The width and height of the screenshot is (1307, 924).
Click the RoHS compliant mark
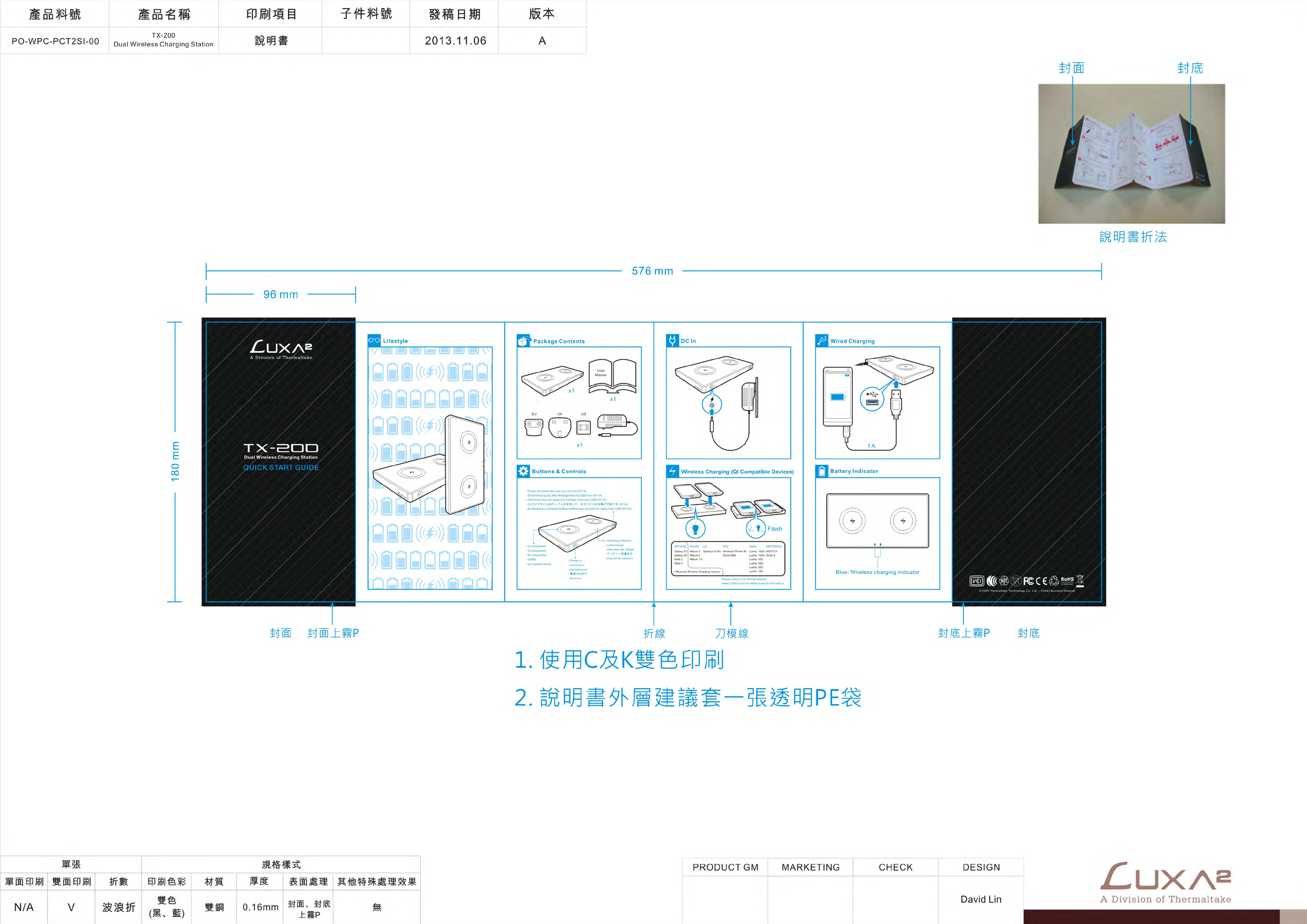[1067, 581]
